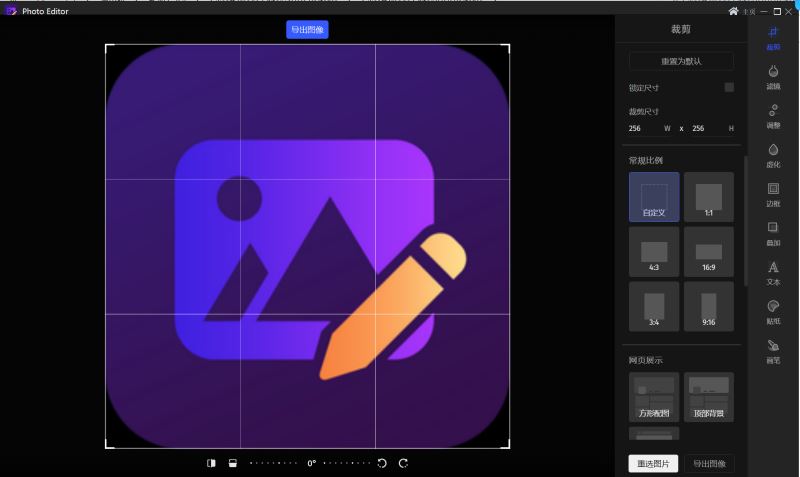
Task: Select the 顶部背景 web preset
Action: point(709,397)
